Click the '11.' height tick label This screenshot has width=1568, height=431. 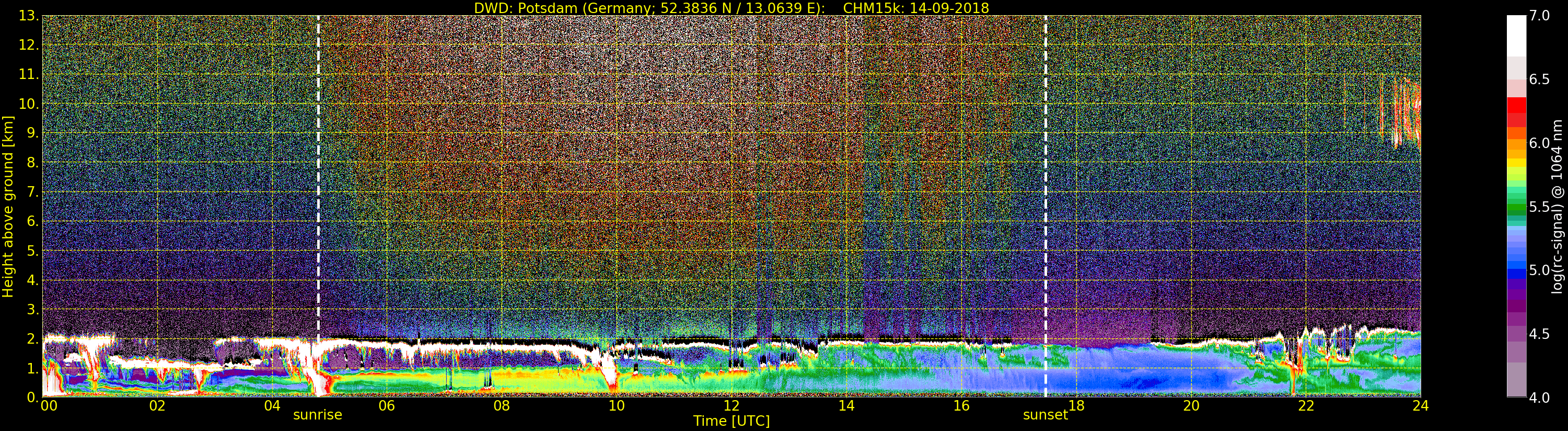point(29,74)
